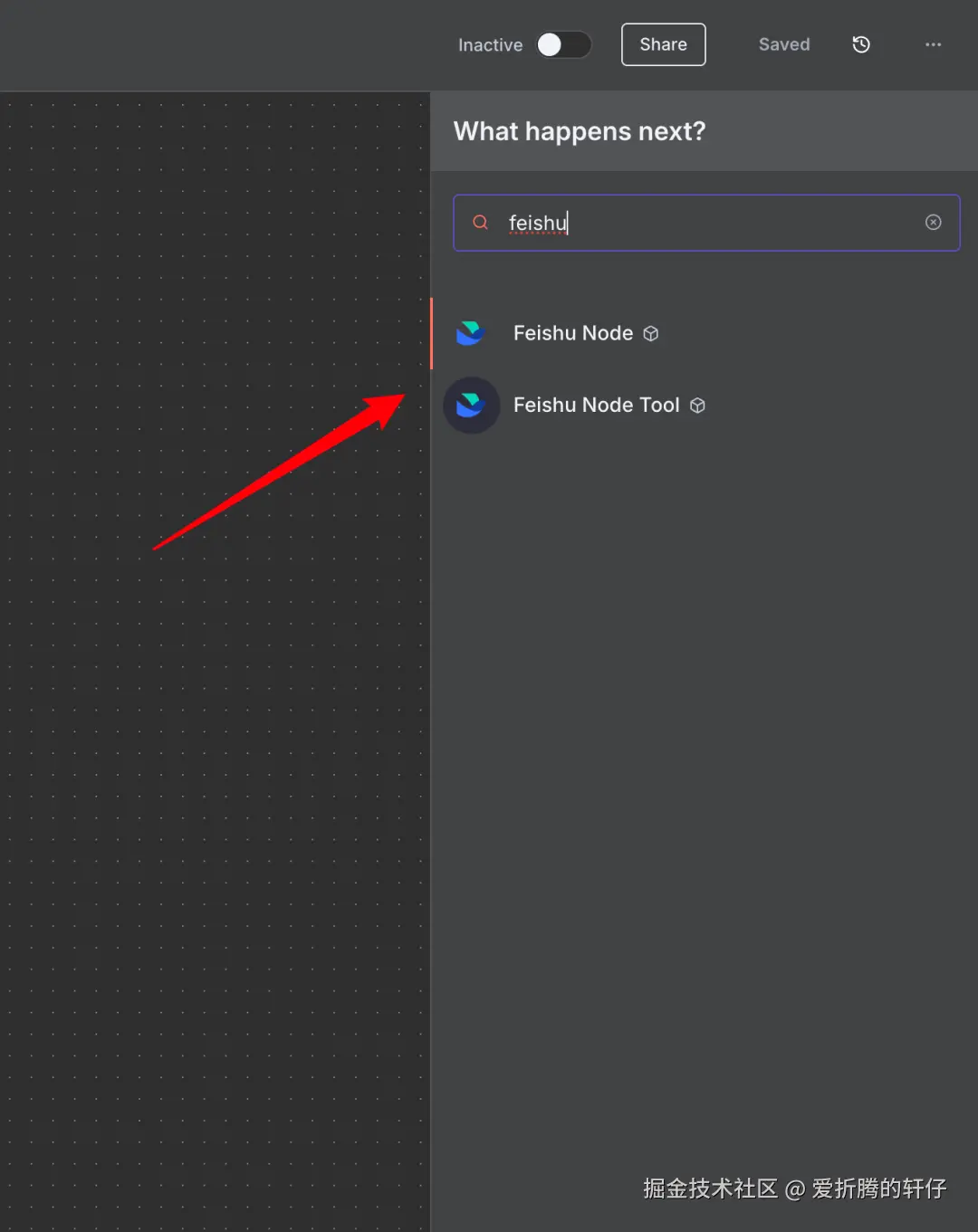978x1232 pixels.
Task: Toggle the Inactive workflow switch
Action: tap(563, 45)
